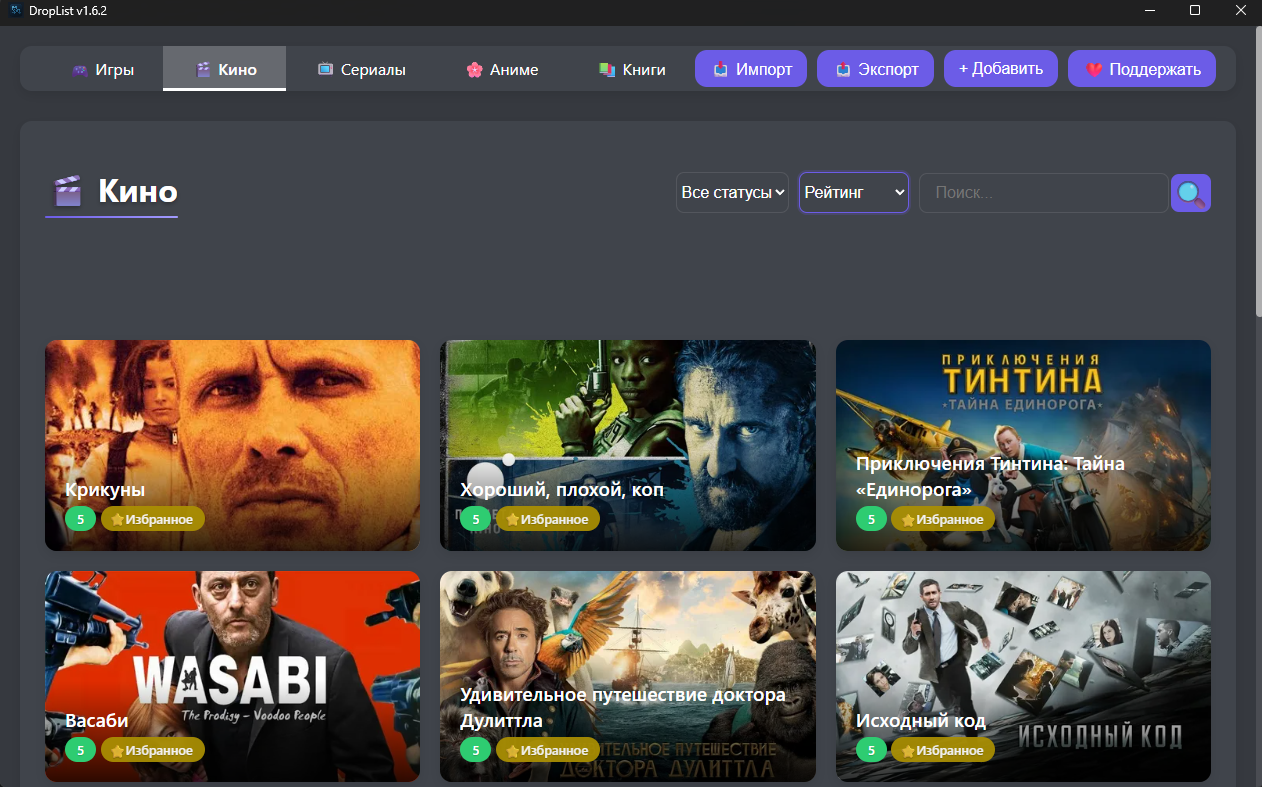The height and width of the screenshot is (787, 1262).
Task: Click the TV icon on Сериалы tab
Action: [x=325, y=70]
